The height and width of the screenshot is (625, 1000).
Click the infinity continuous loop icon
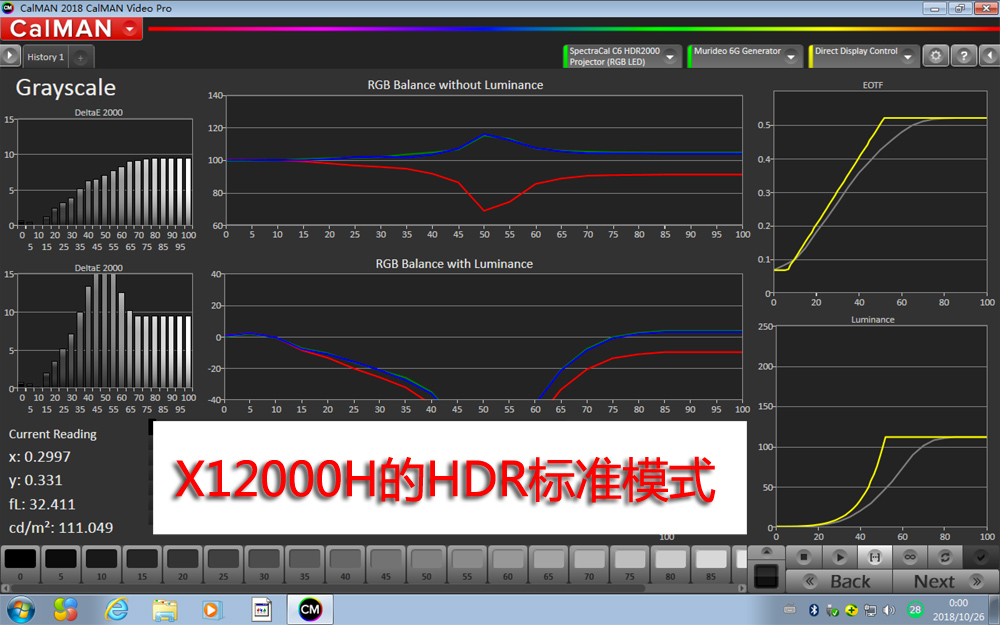pyautogui.click(x=908, y=556)
